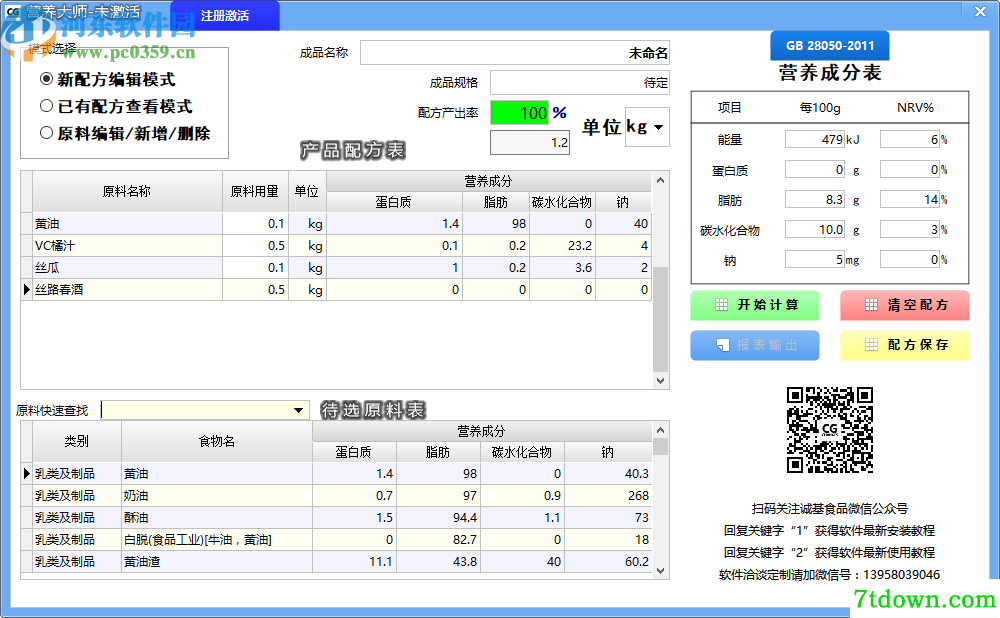Image resolution: width=1000 pixels, height=618 pixels.
Task: Expand the 原料快速查找 combo box
Action: (298, 410)
